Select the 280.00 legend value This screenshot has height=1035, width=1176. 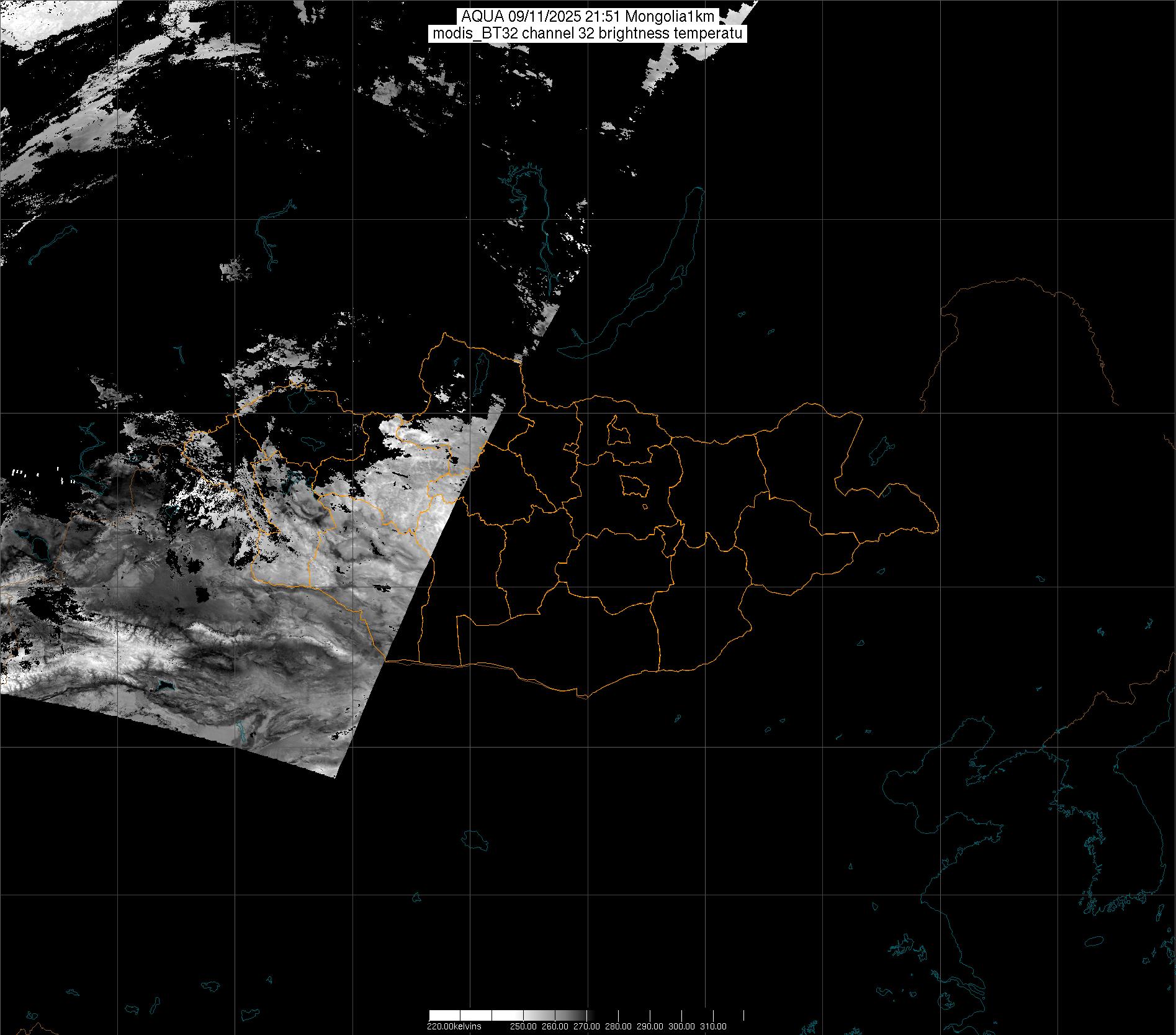(x=618, y=1026)
